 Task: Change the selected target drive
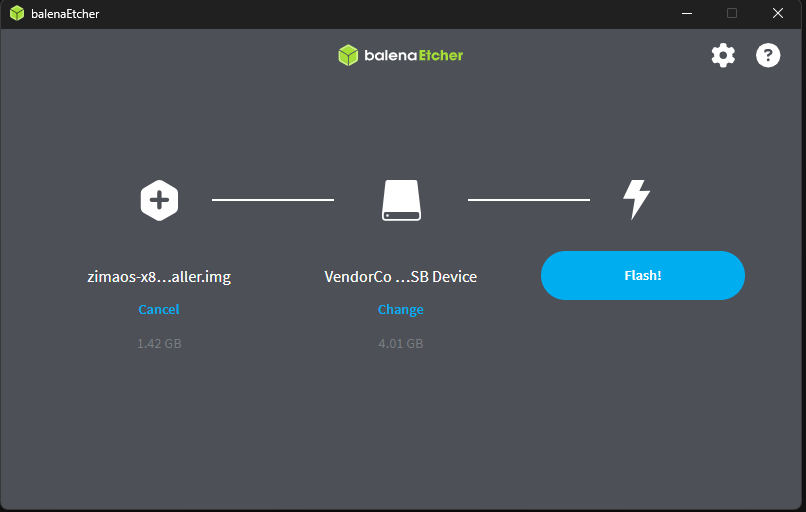[x=400, y=310]
